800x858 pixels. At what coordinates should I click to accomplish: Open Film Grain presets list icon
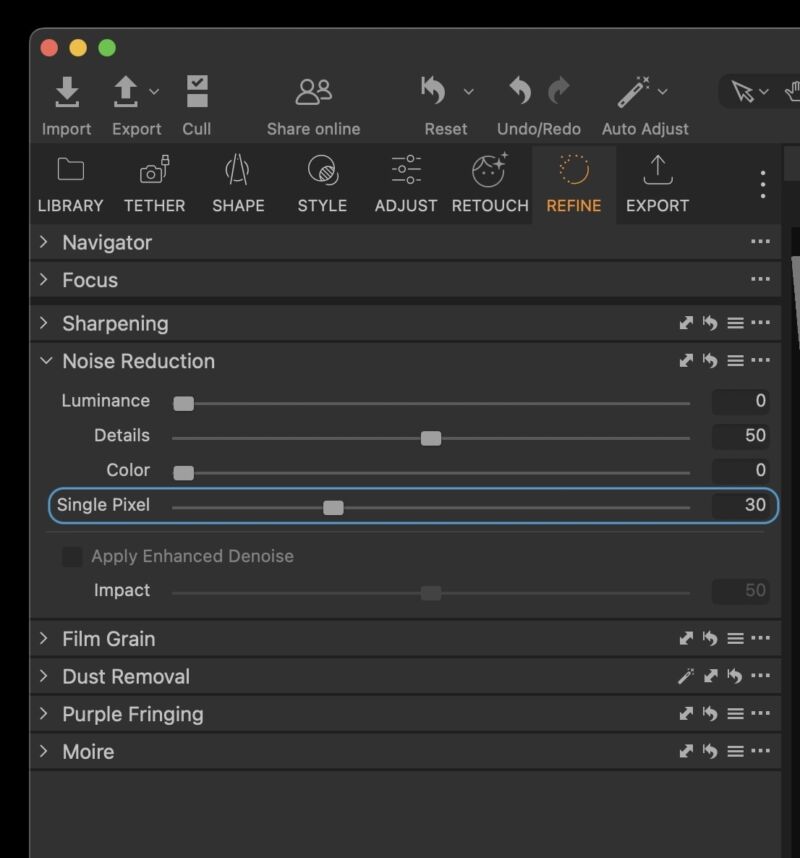tap(735, 639)
